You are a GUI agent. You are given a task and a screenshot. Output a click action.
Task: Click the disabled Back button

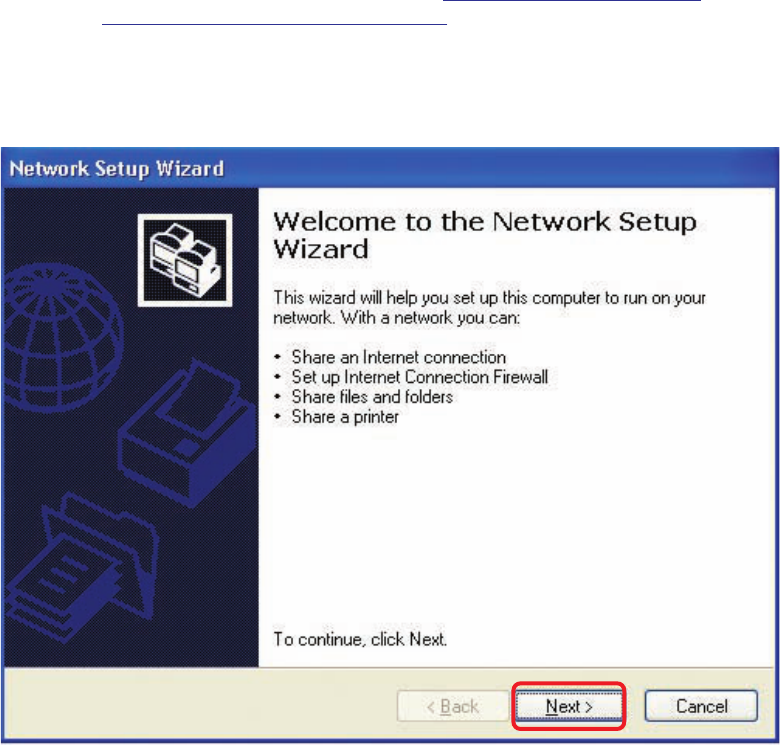coord(453,706)
